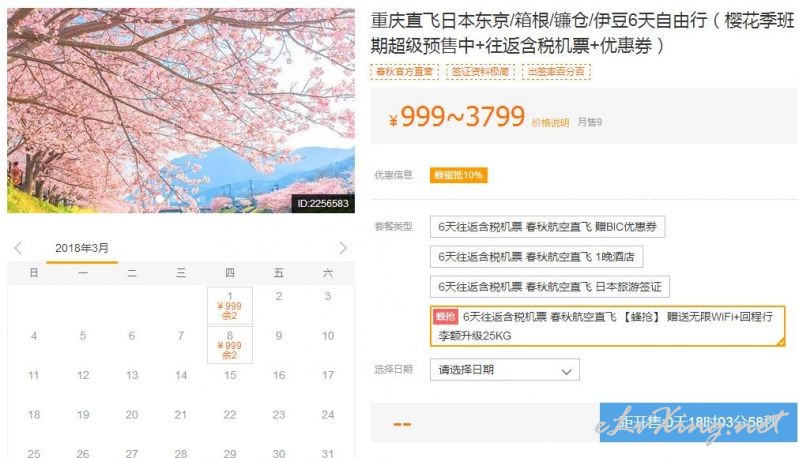Click the 月售9 monthly sales text
This screenshot has height=458, width=799.
click(x=590, y=122)
